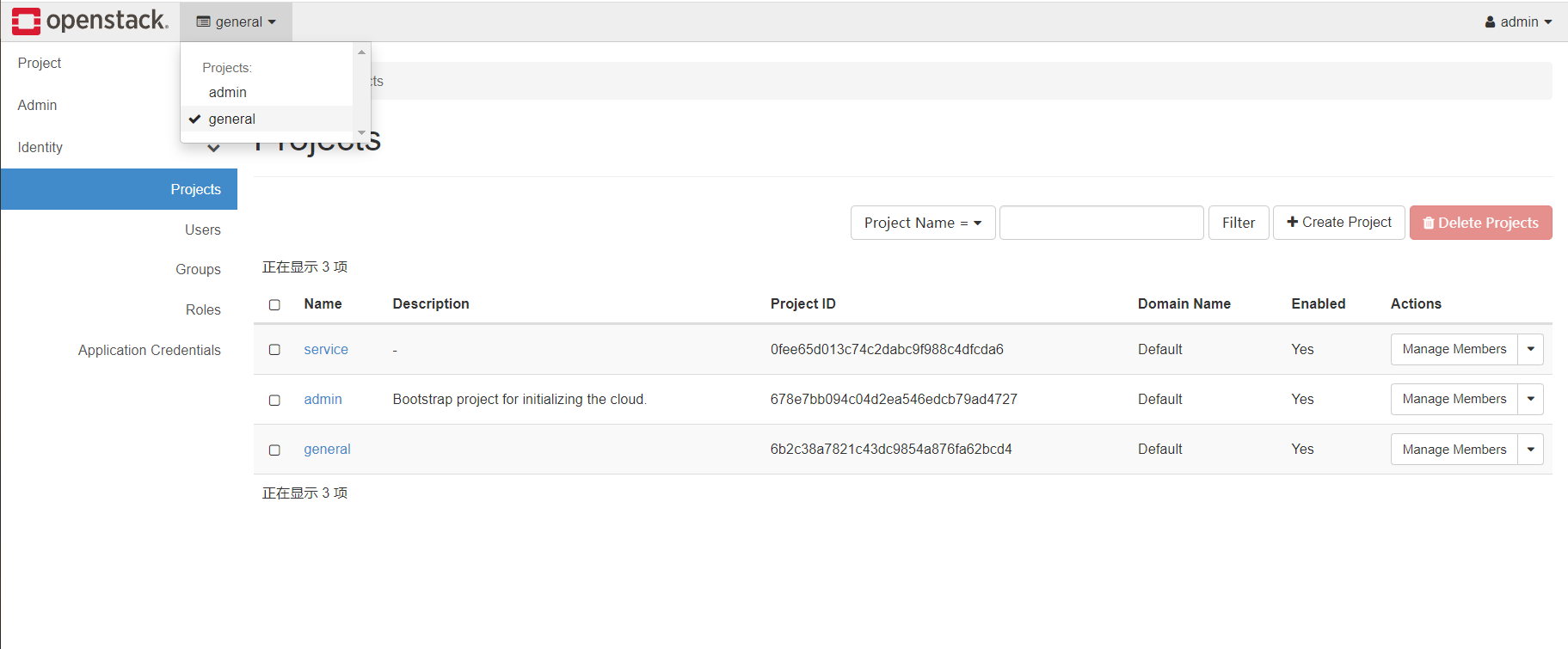The image size is (1568, 649).
Task: Open the admin user menu
Action: click(x=1518, y=21)
